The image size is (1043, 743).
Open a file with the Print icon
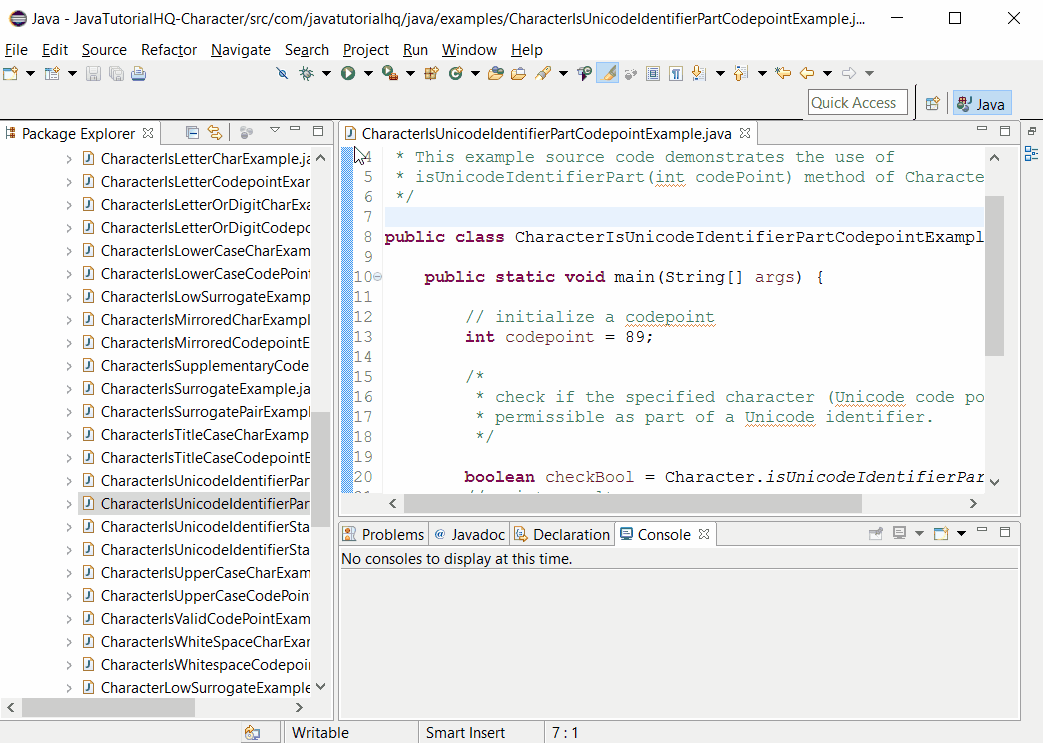tap(138, 74)
